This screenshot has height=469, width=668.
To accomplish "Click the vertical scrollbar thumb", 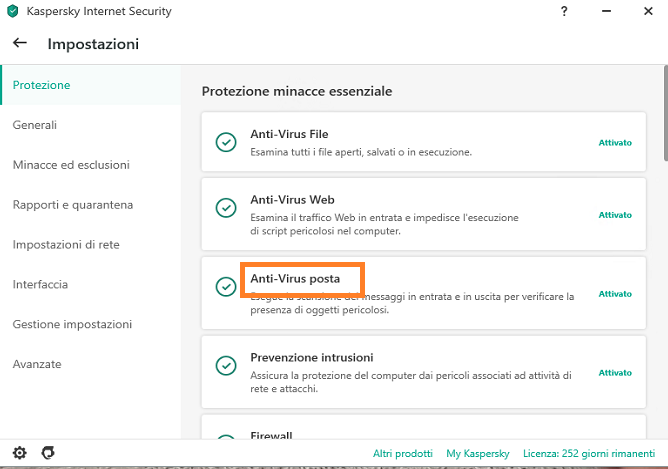I will coord(665,113).
